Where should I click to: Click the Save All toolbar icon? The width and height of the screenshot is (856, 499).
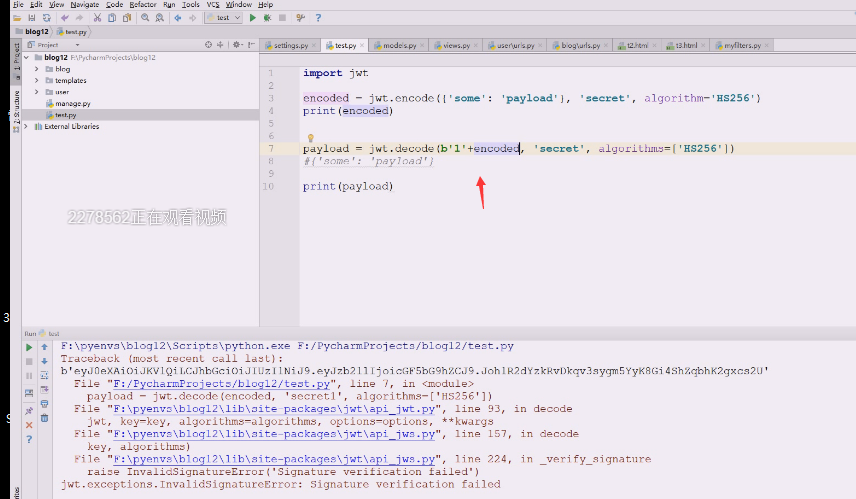click(32, 18)
